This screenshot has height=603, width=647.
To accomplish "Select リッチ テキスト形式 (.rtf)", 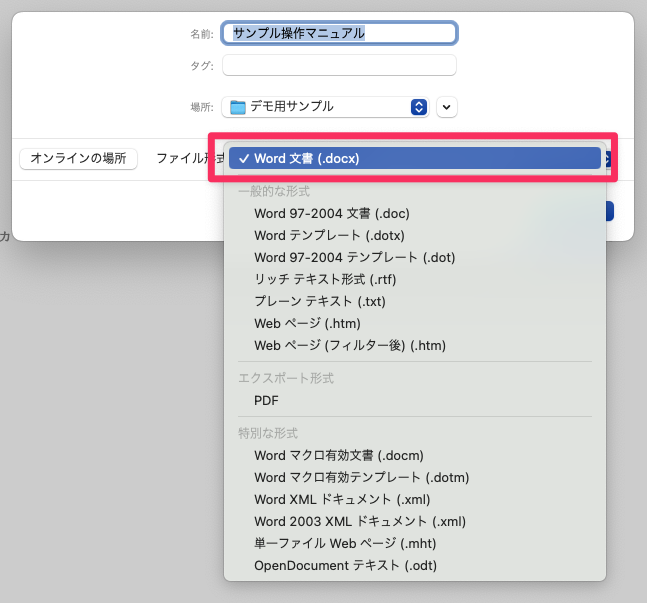I will pyautogui.click(x=415, y=279).
